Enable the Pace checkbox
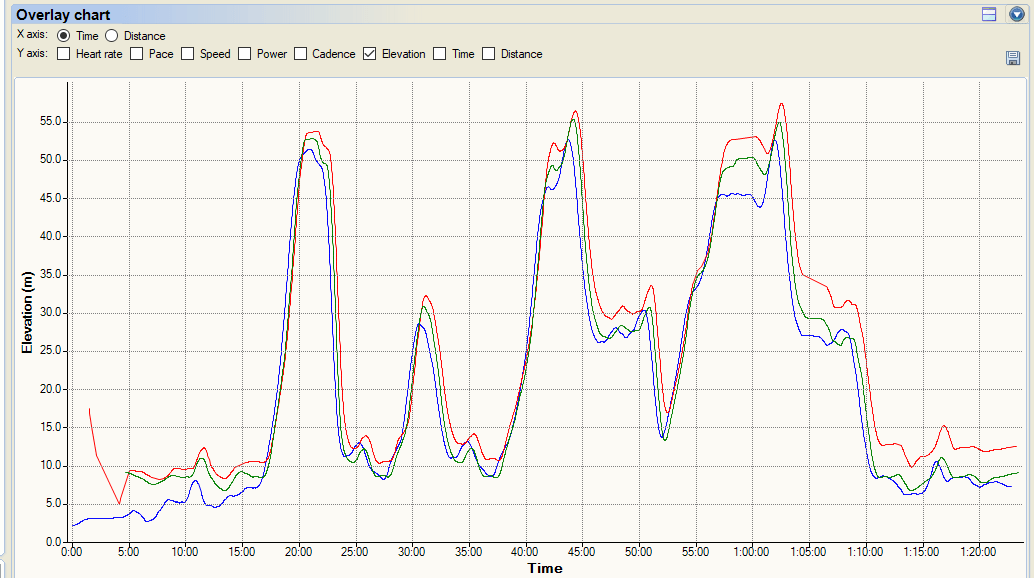 (x=137, y=54)
